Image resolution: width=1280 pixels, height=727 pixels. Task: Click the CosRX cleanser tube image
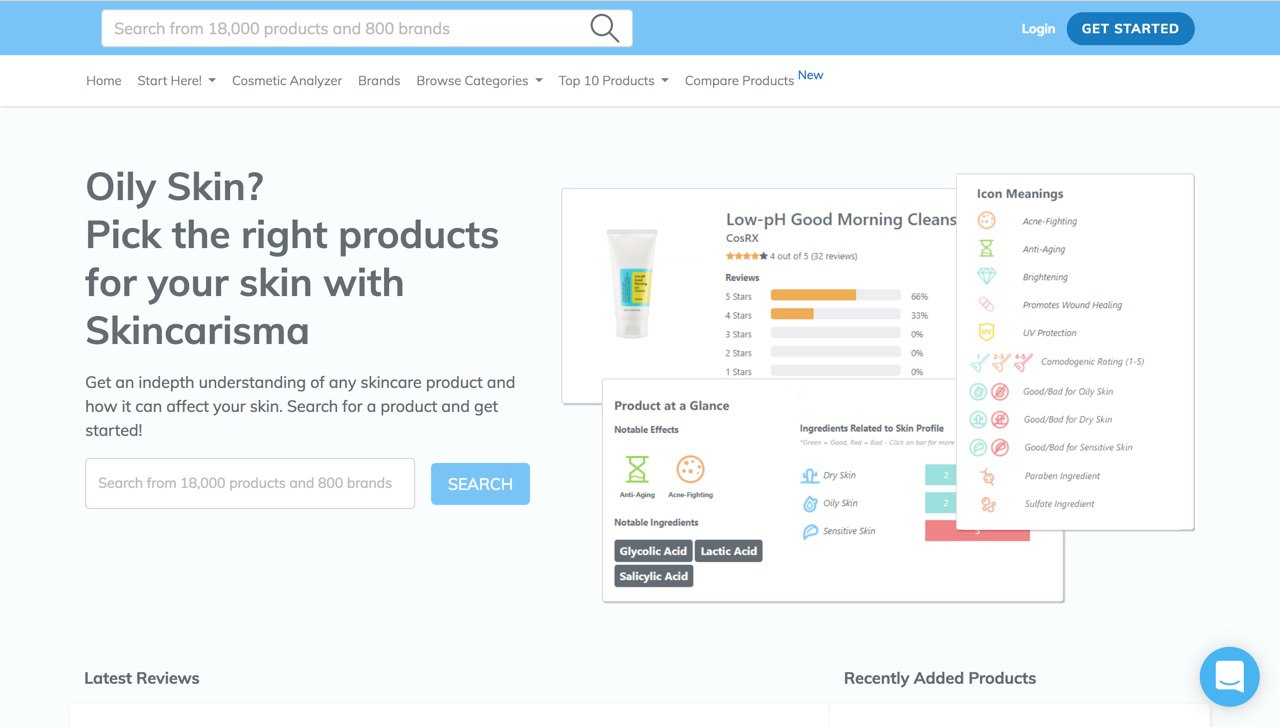(632, 284)
